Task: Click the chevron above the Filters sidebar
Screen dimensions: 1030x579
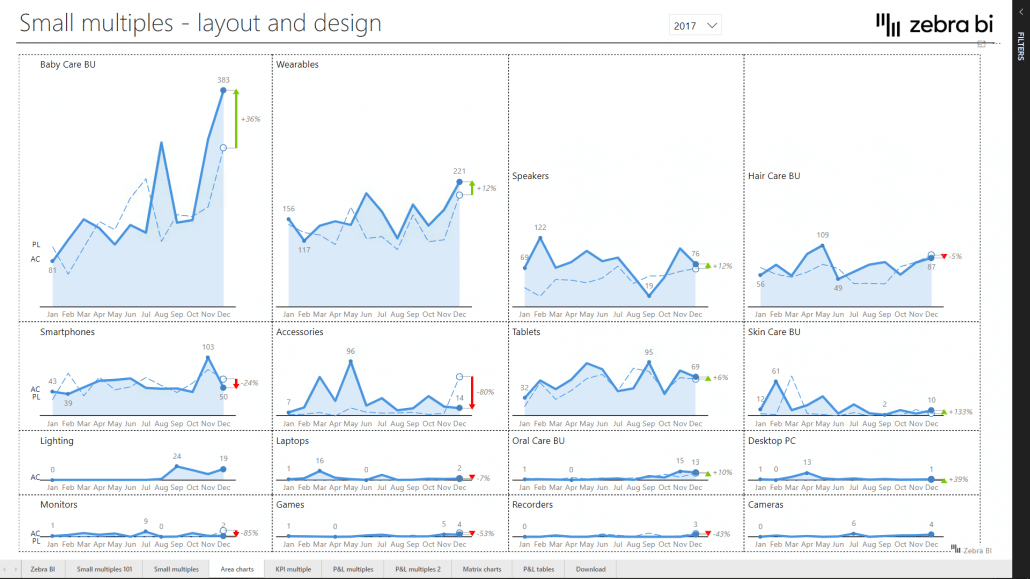Action: pos(1021,11)
